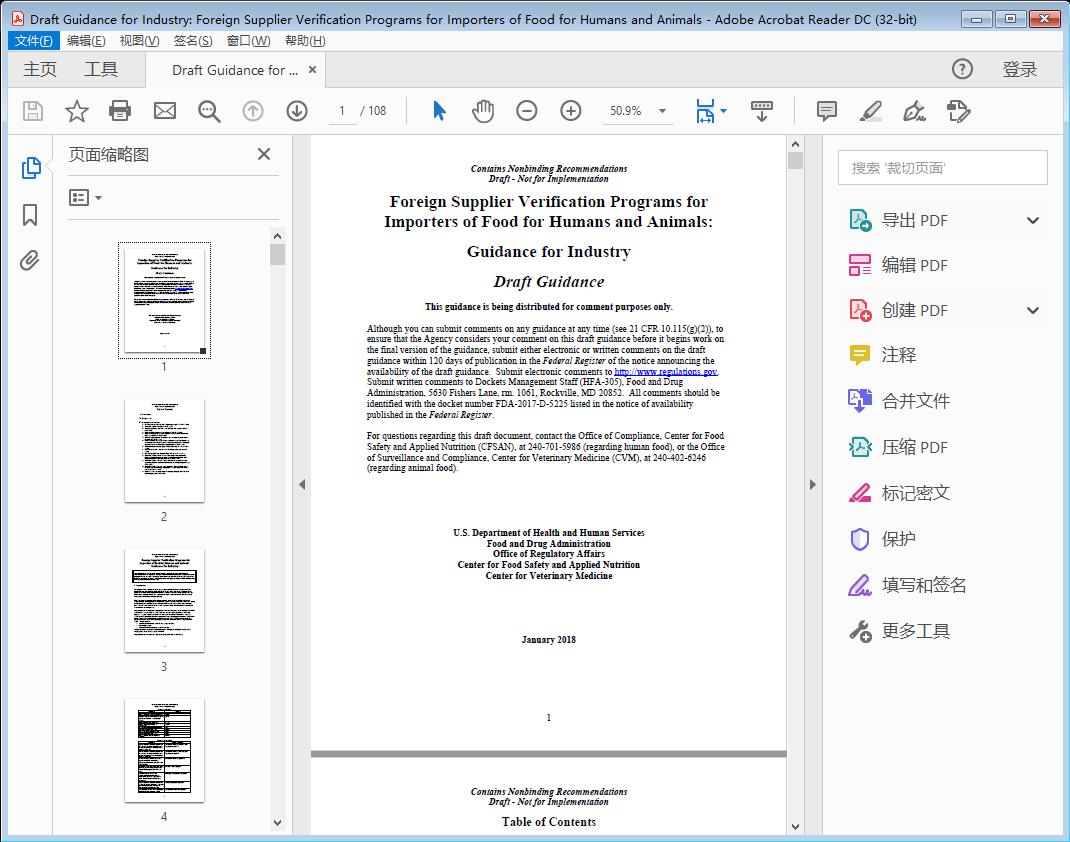The height and width of the screenshot is (842, 1070).
Task: Click the zoom out minus icon
Action: 527,111
